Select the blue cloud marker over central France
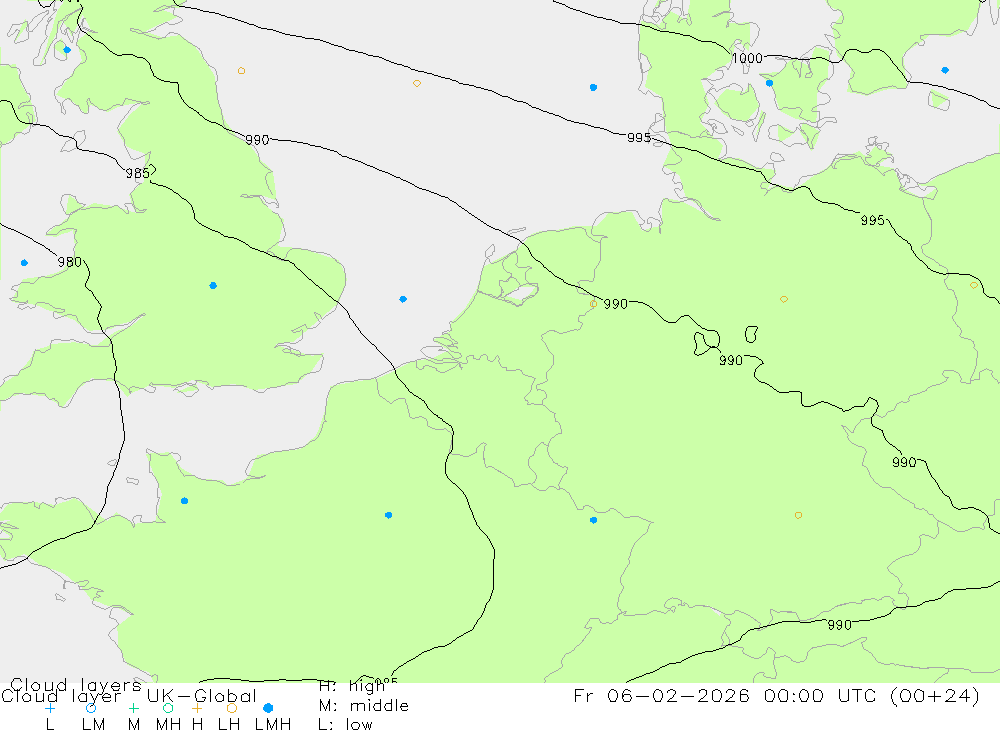This screenshot has height=733, width=1000. [x=388, y=515]
